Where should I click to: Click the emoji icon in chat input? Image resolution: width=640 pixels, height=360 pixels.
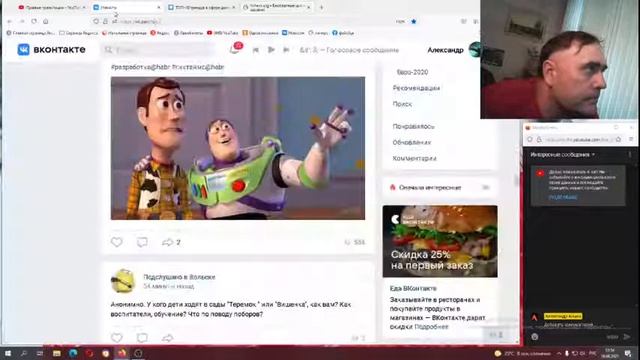[535, 337]
